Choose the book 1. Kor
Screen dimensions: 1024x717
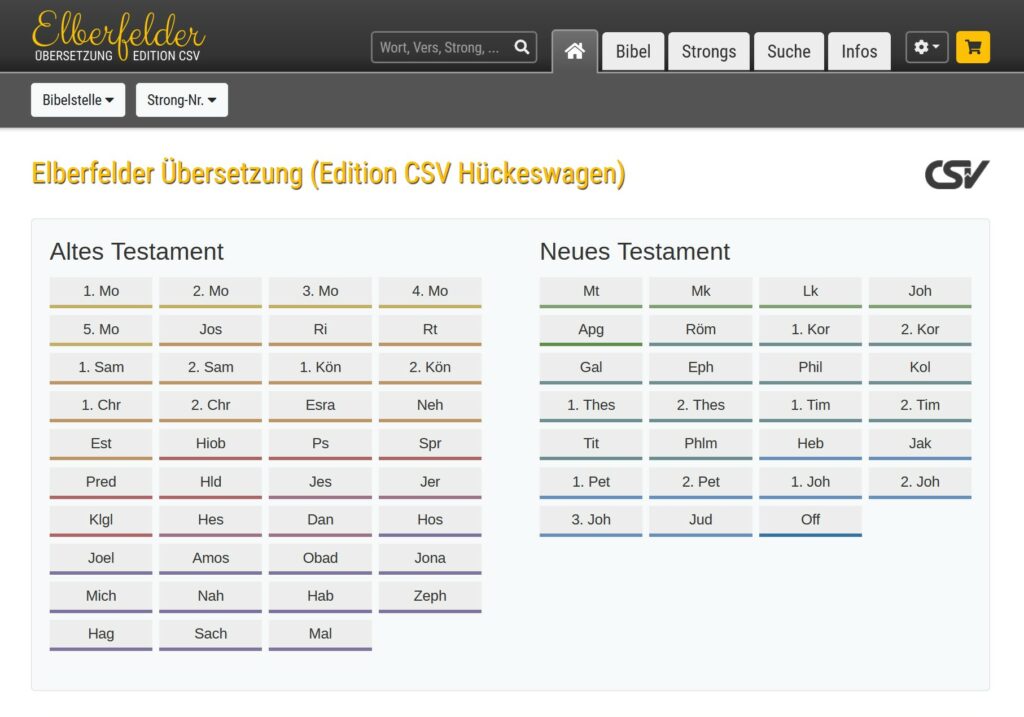click(810, 330)
